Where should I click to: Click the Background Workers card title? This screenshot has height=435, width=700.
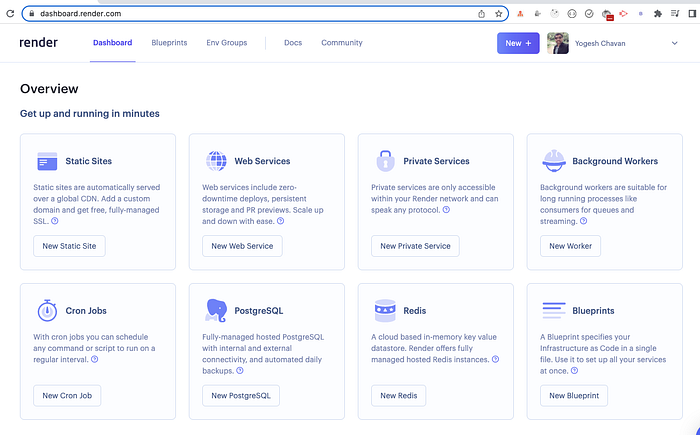(615, 161)
